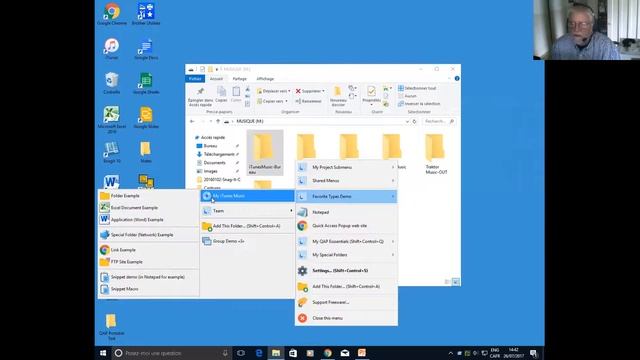Click Sélectionner tout in the ribbon
This screenshot has width=640, height=360.
point(417,88)
